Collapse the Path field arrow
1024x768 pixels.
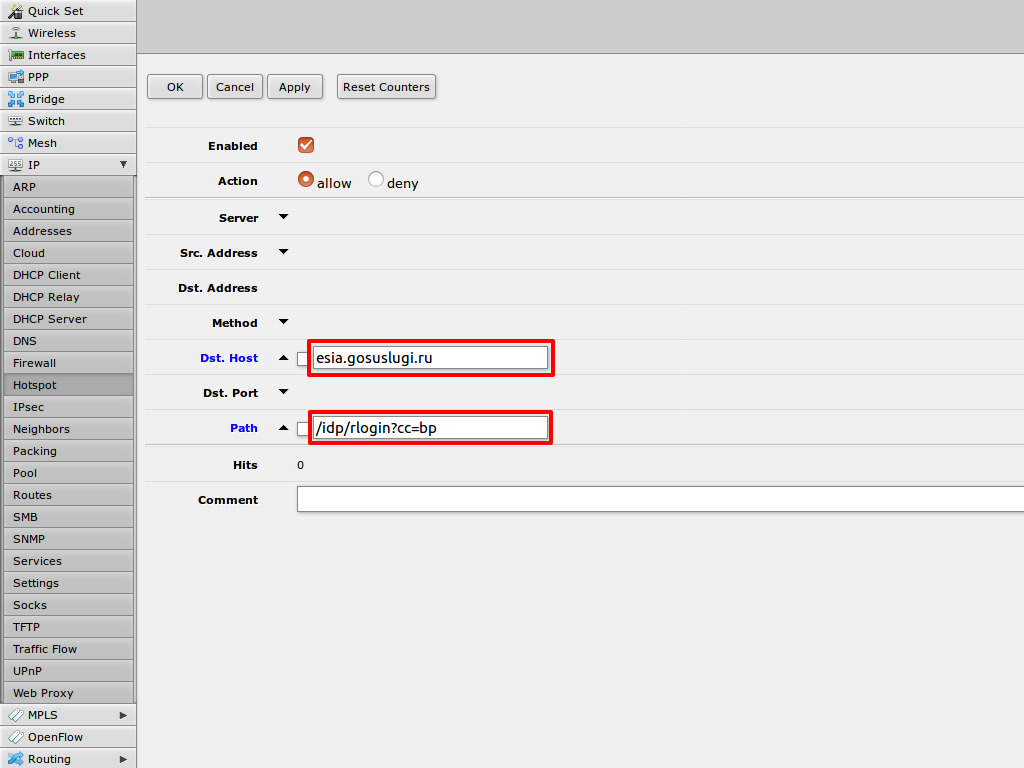point(283,428)
